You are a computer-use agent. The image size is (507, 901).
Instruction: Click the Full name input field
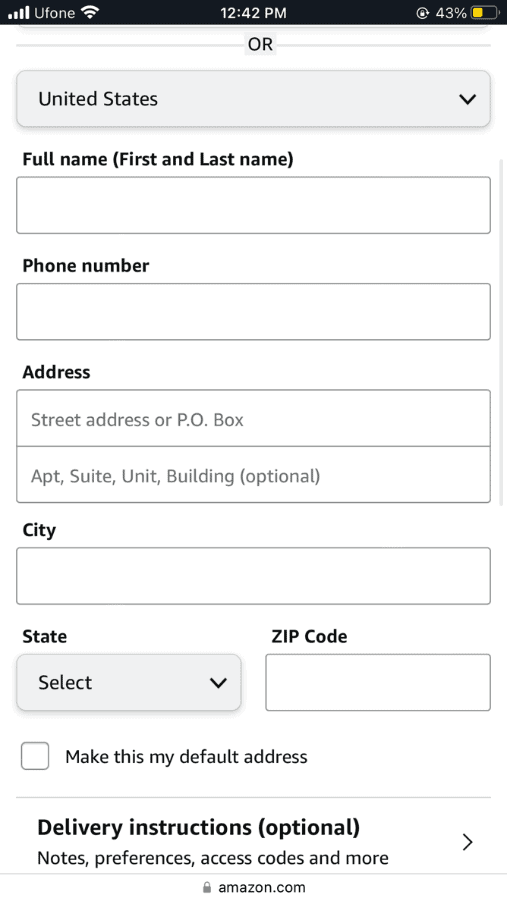[254, 205]
